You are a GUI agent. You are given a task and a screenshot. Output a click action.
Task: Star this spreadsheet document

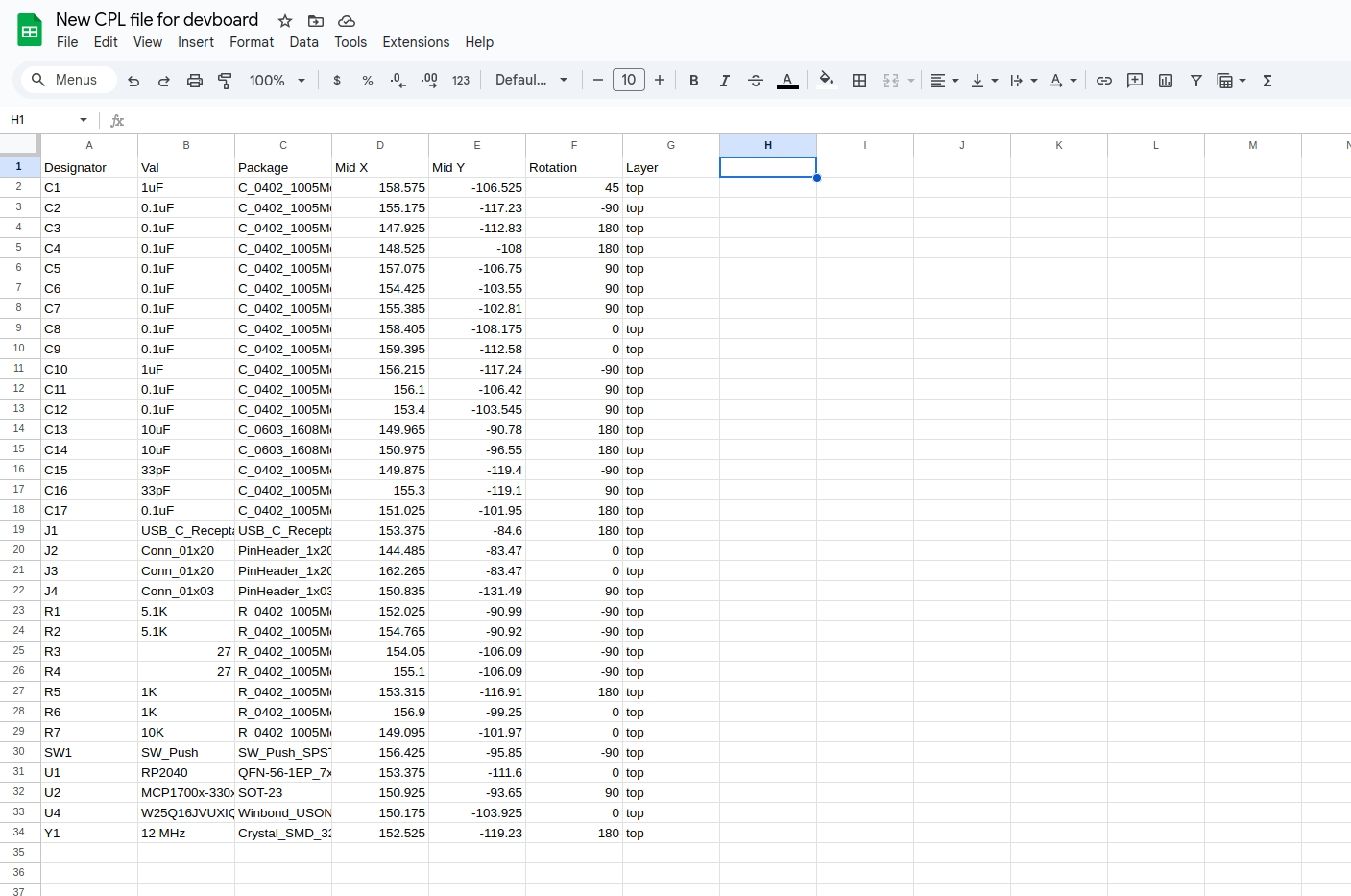[x=285, y=21]
